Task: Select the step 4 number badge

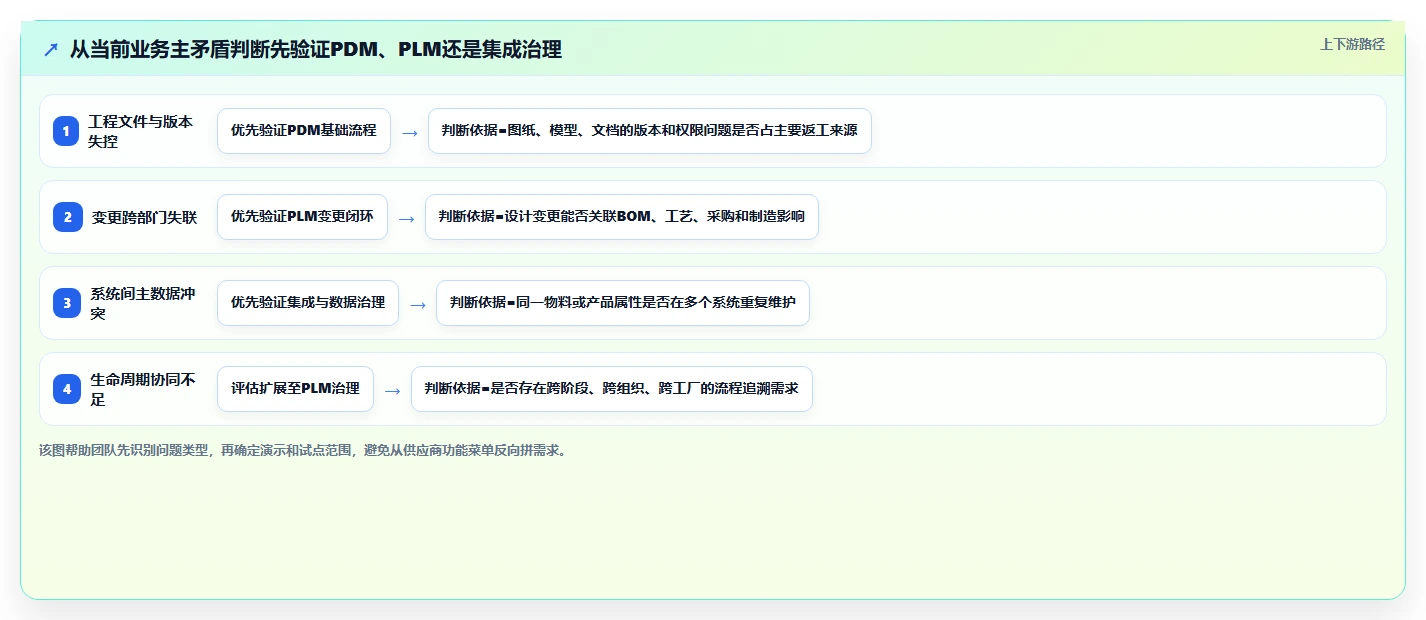Action: 67,389
